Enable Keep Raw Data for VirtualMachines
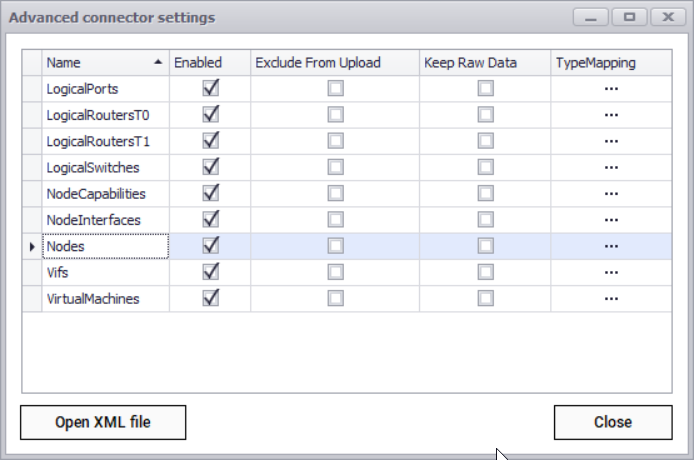Viewport: 694px width, 460px height. [485, 298]
